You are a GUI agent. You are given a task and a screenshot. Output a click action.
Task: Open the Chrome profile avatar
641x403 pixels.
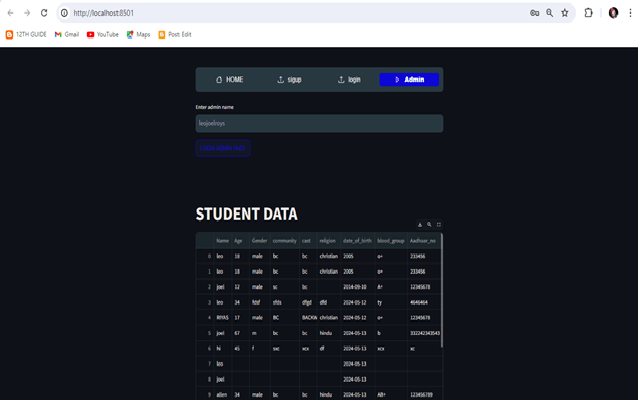[x=613, y=13]
